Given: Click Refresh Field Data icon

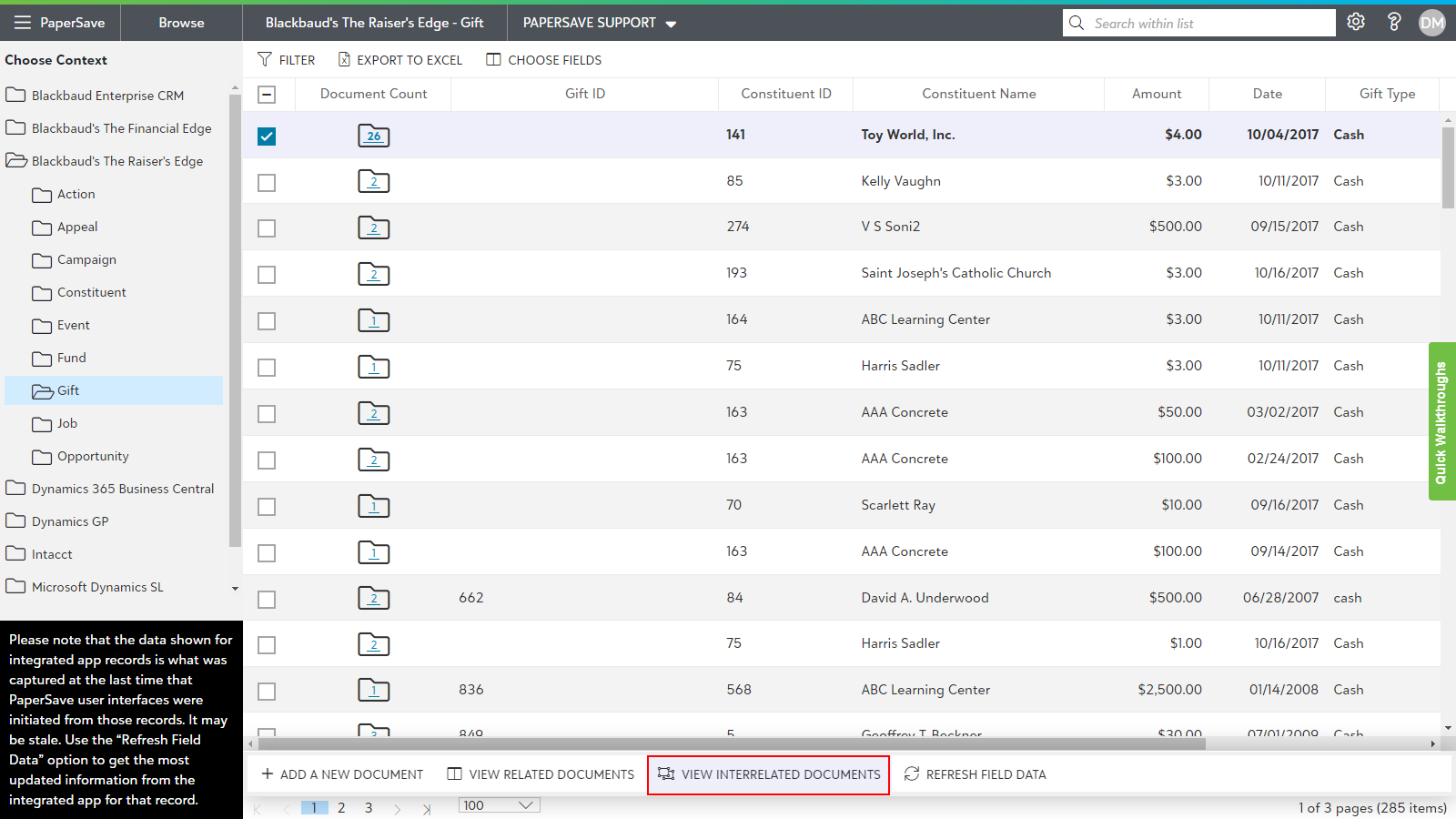Looking at the screenshot, I should (912, 774).
